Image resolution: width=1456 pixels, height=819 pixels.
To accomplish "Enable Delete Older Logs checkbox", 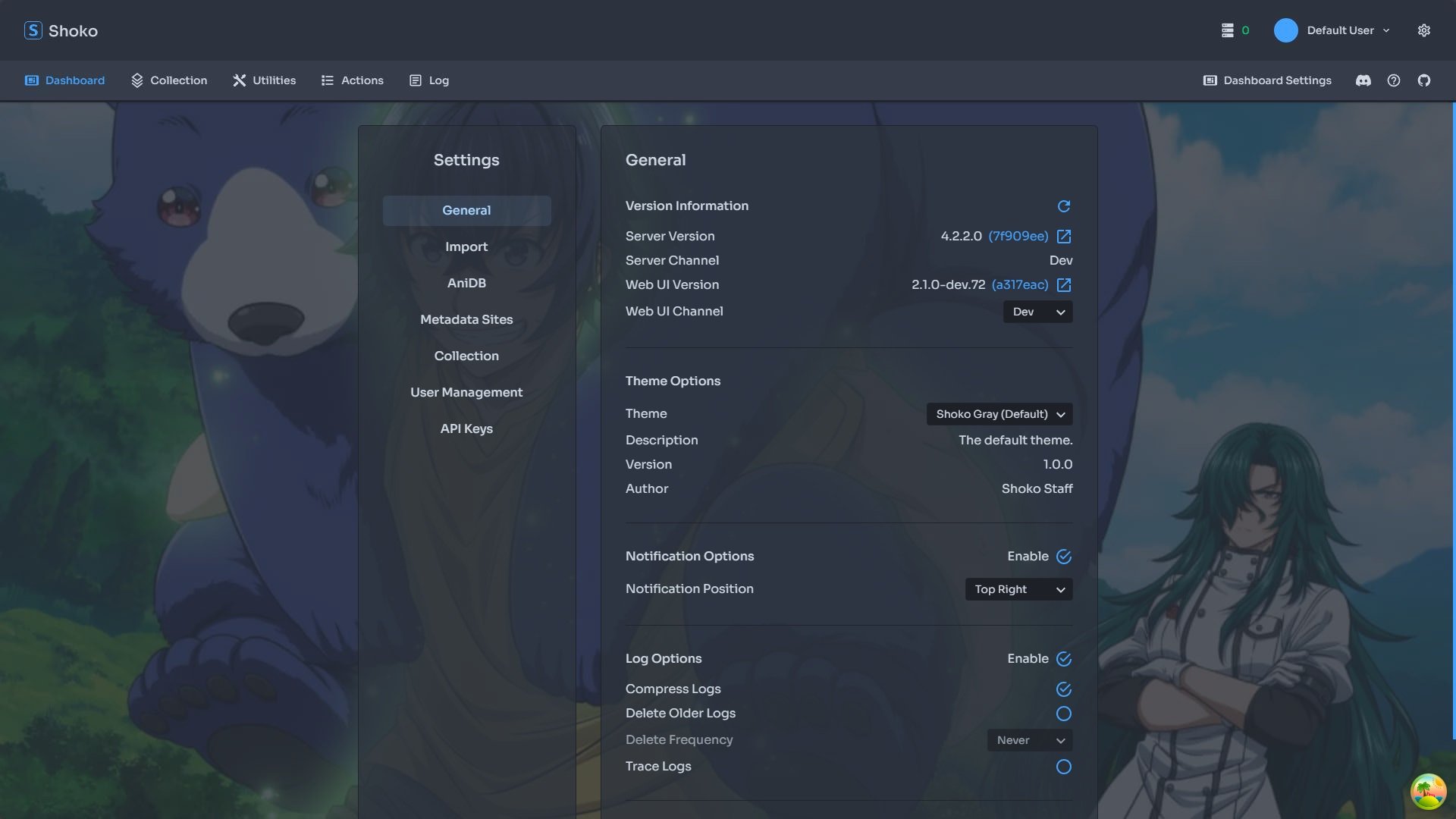I will (x=1064, y=714).
